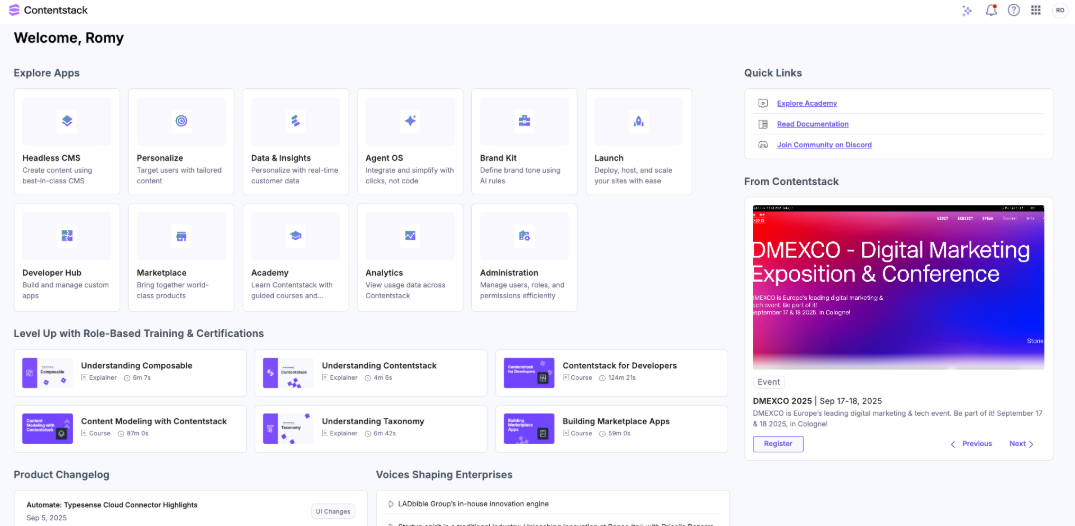Click the UI Changes tag in changelog
This screenshot has height=526, width=1075.
(x=333, y=511)
